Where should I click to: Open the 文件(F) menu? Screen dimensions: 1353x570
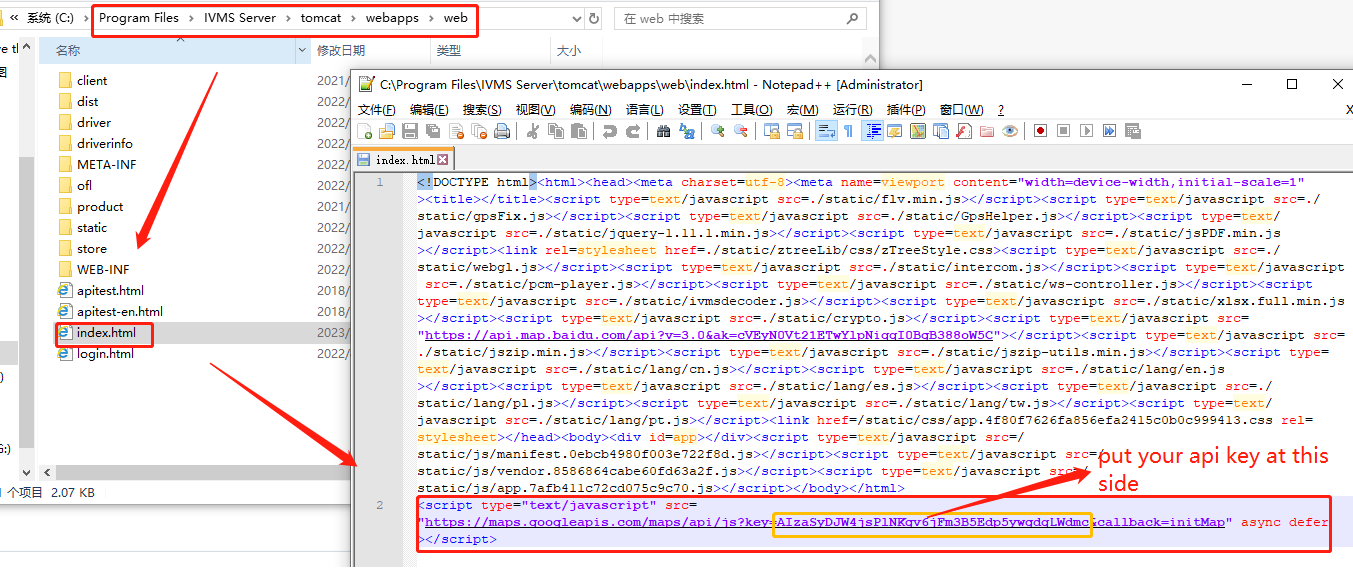pos(377,110)
